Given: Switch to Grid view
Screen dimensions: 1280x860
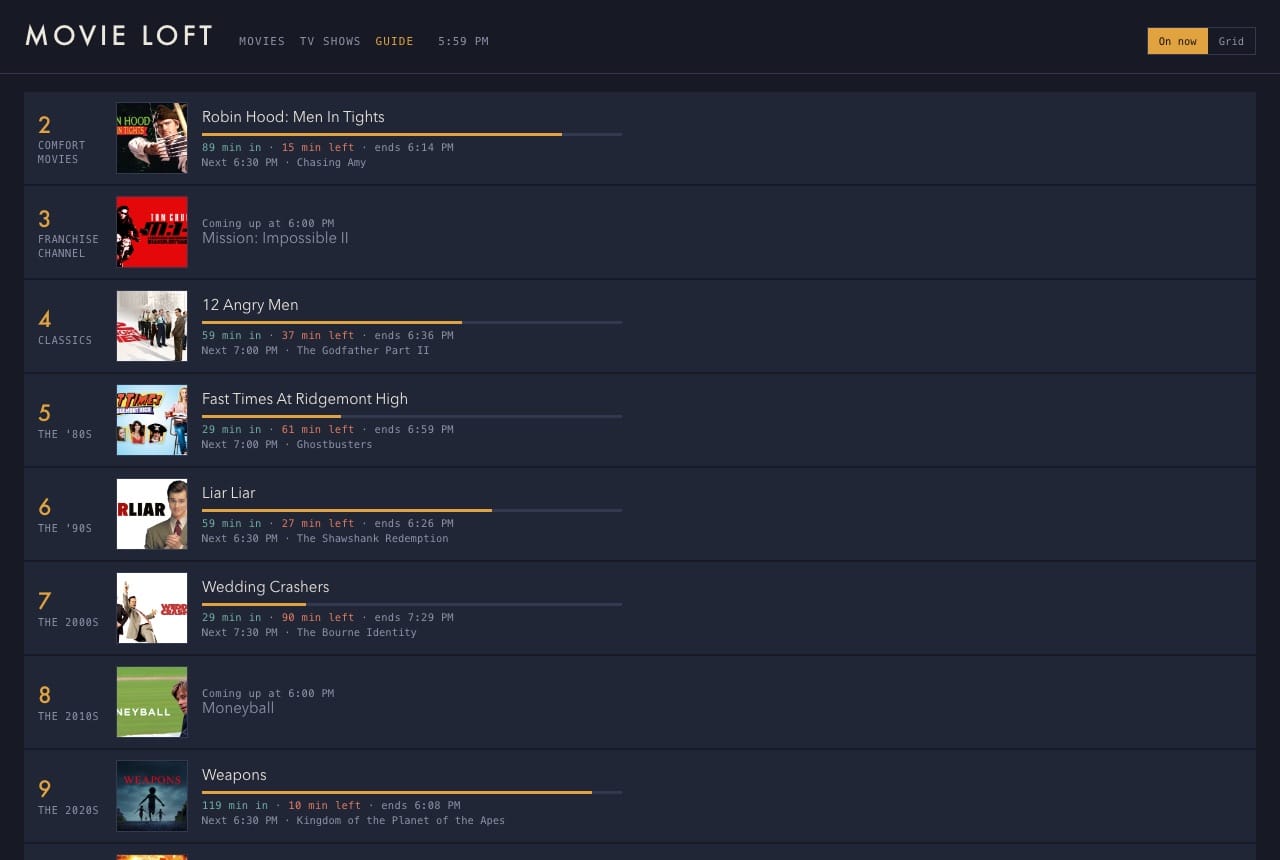Looking at the screenshot, I should [1231, 41].
